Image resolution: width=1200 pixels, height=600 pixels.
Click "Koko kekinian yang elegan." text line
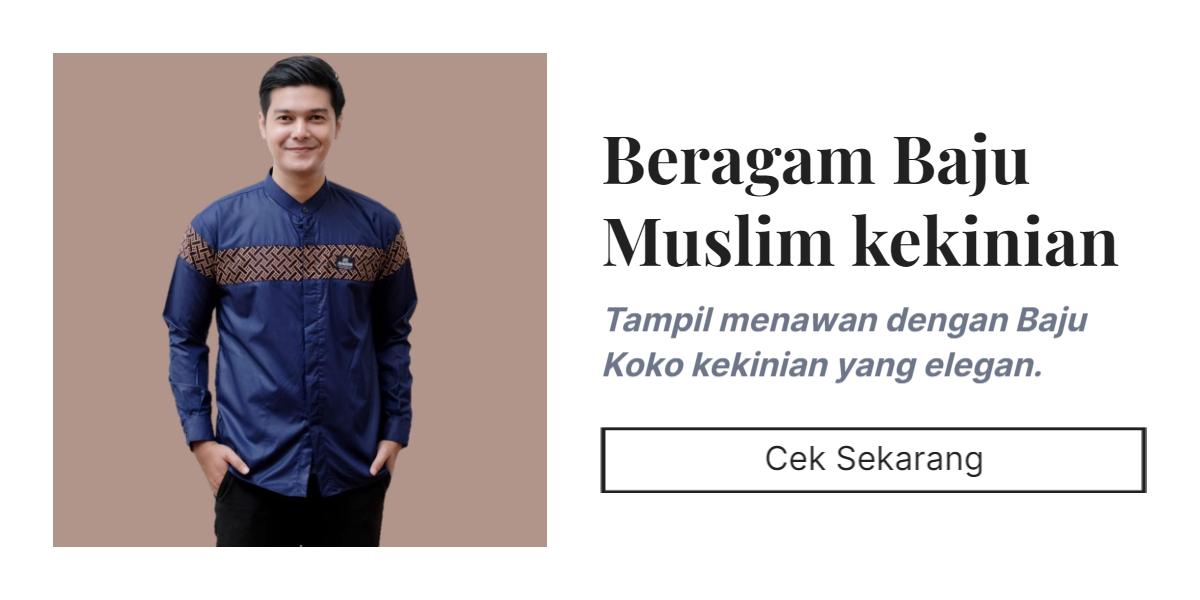(822, 365)
